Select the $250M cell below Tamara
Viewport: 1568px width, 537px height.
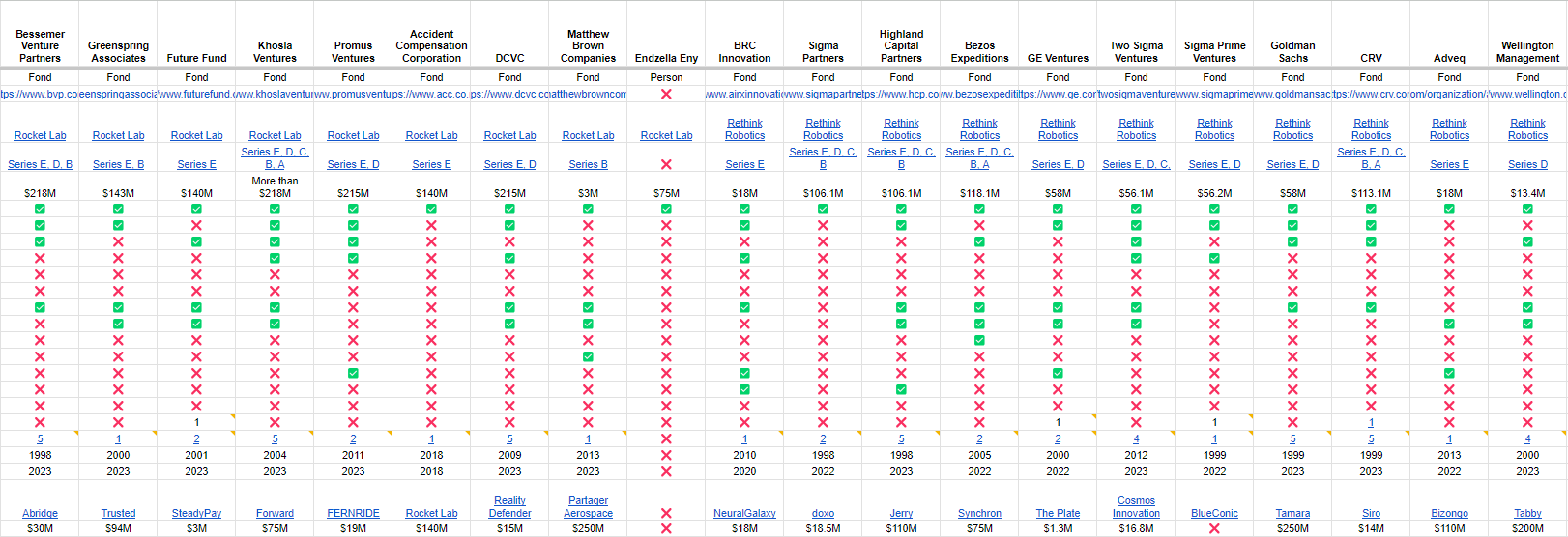pyautogui.click(x=1292, y=528)
